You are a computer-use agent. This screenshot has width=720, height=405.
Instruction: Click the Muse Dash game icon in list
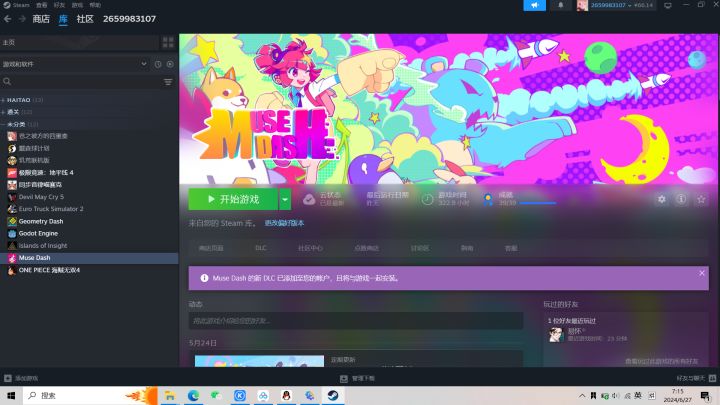[x=12, y=258]
